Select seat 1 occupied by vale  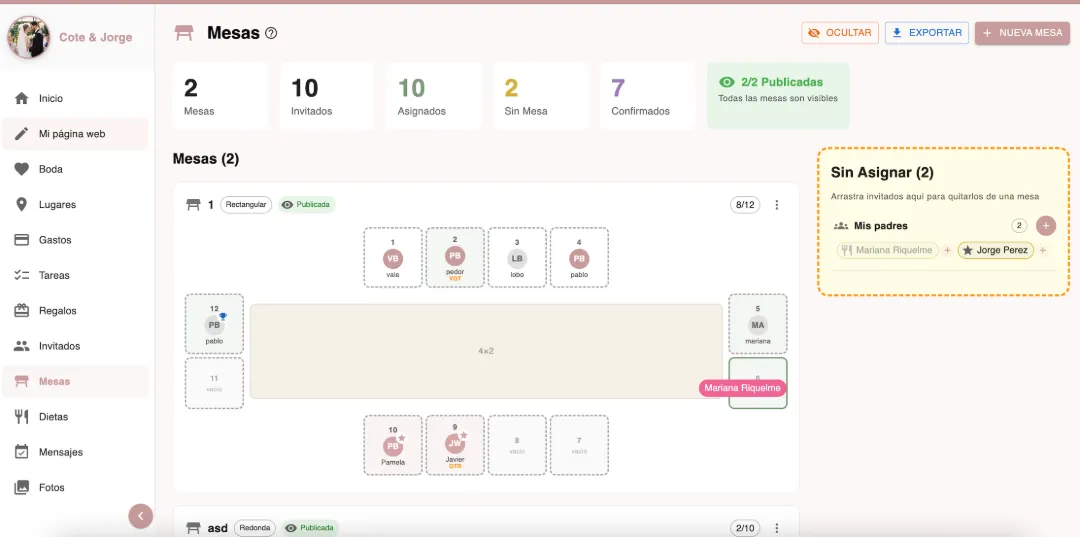[x=393, y=257]
